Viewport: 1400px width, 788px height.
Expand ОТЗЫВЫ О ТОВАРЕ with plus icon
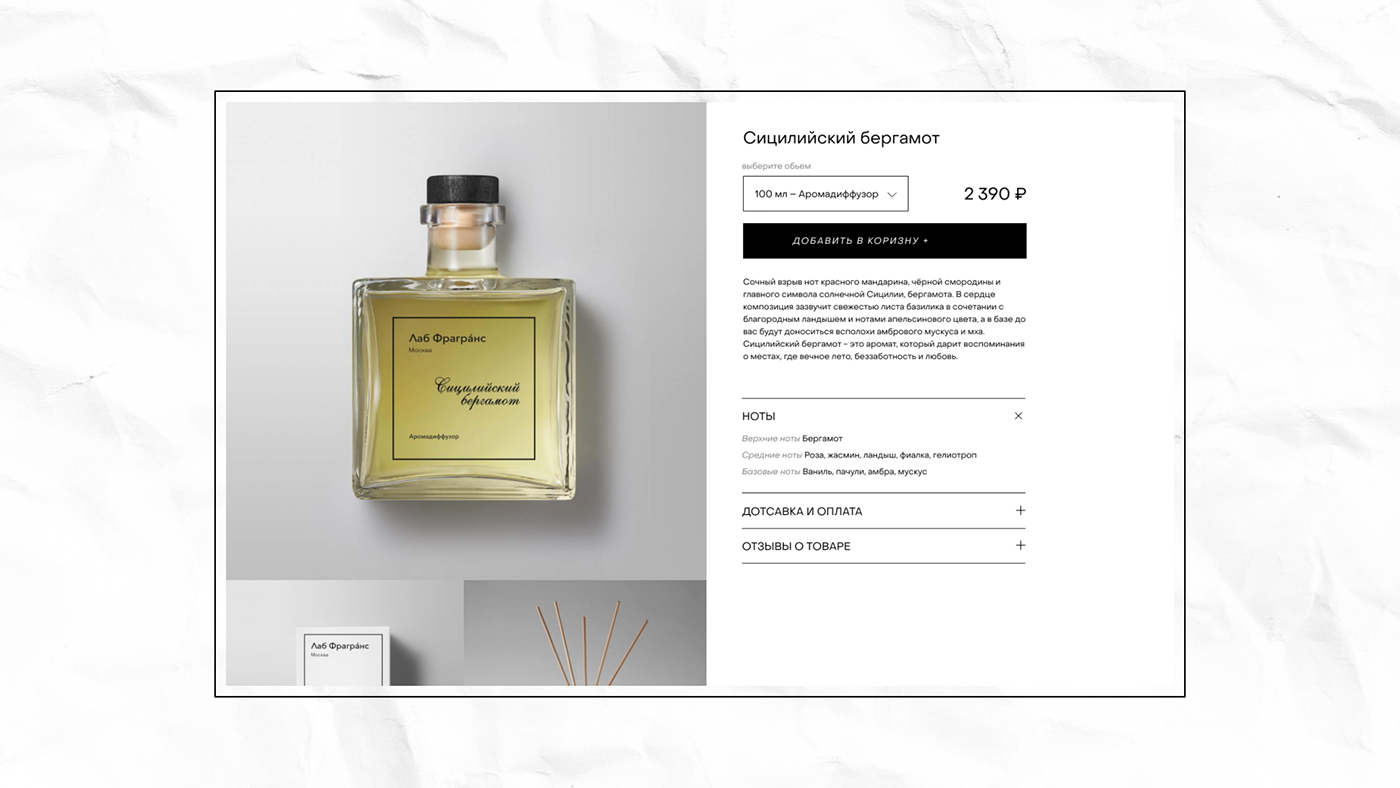[1020, 546]
